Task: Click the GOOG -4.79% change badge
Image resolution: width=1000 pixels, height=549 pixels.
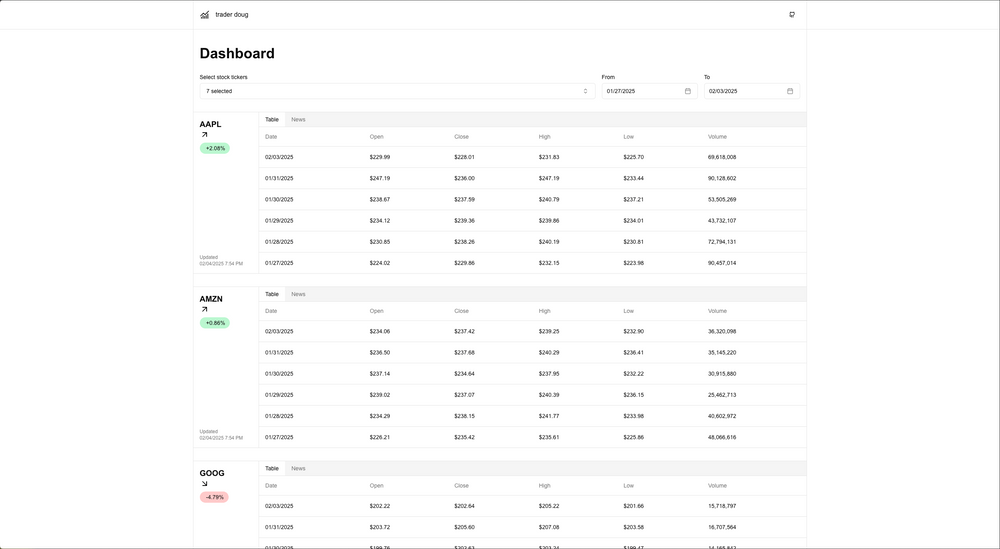Action: coord(214,497)
